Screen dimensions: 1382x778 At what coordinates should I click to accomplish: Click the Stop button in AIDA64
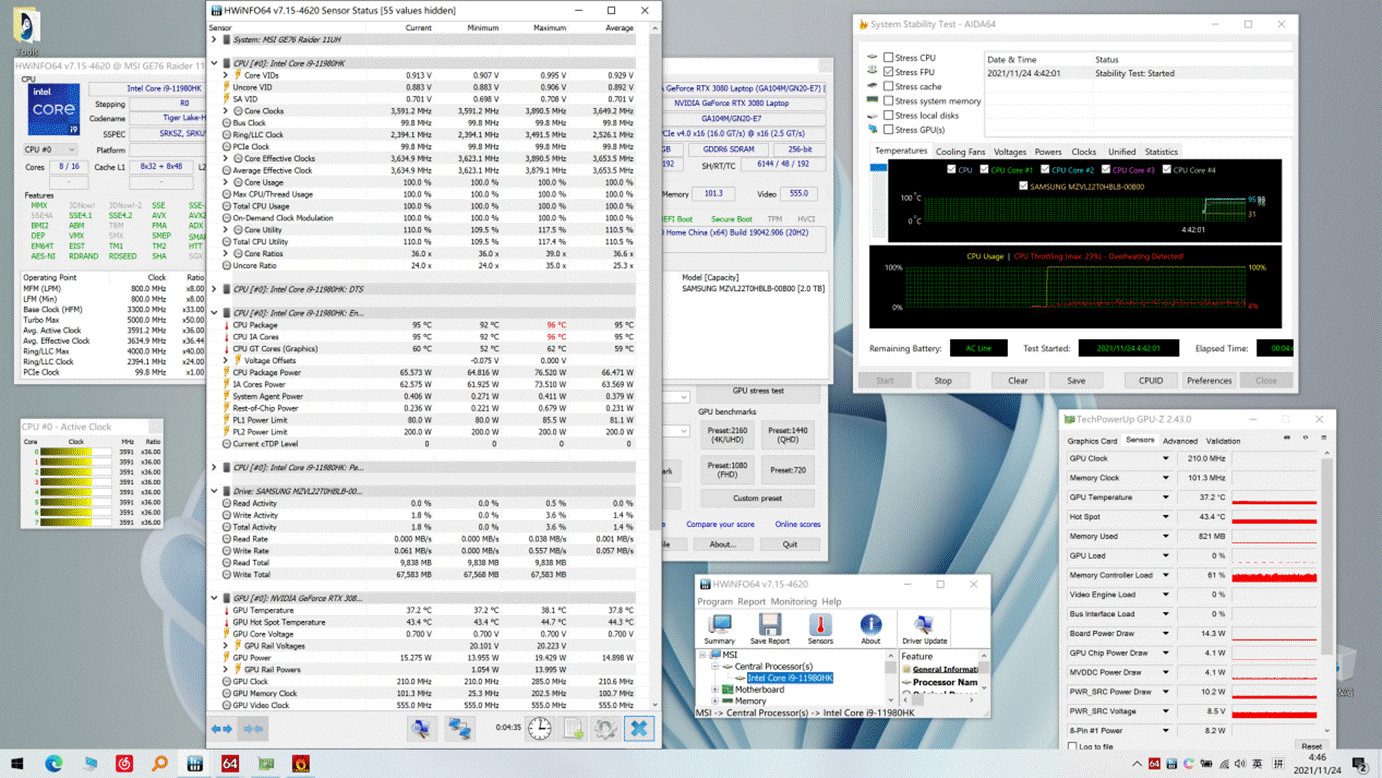click(943, 381)
